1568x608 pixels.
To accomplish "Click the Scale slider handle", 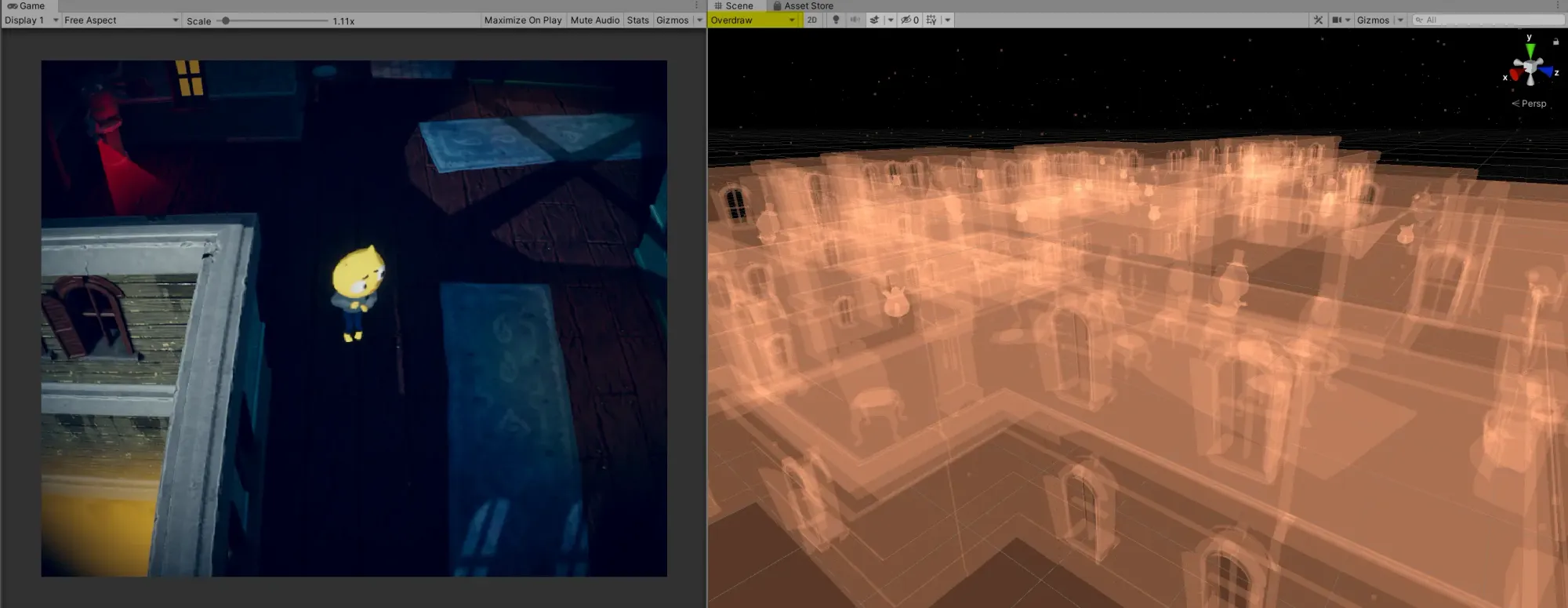I will point(226,20).
